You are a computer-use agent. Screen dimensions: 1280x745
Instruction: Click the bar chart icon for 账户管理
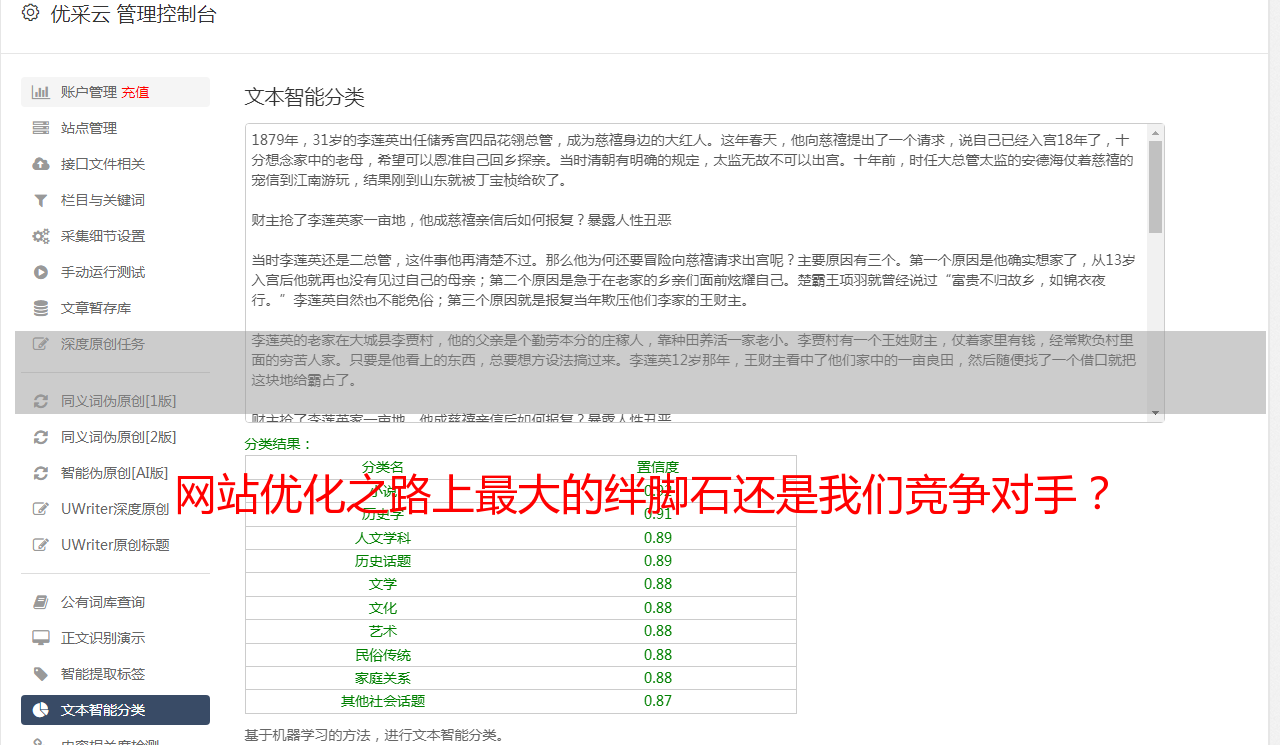[x=41, y=92]
